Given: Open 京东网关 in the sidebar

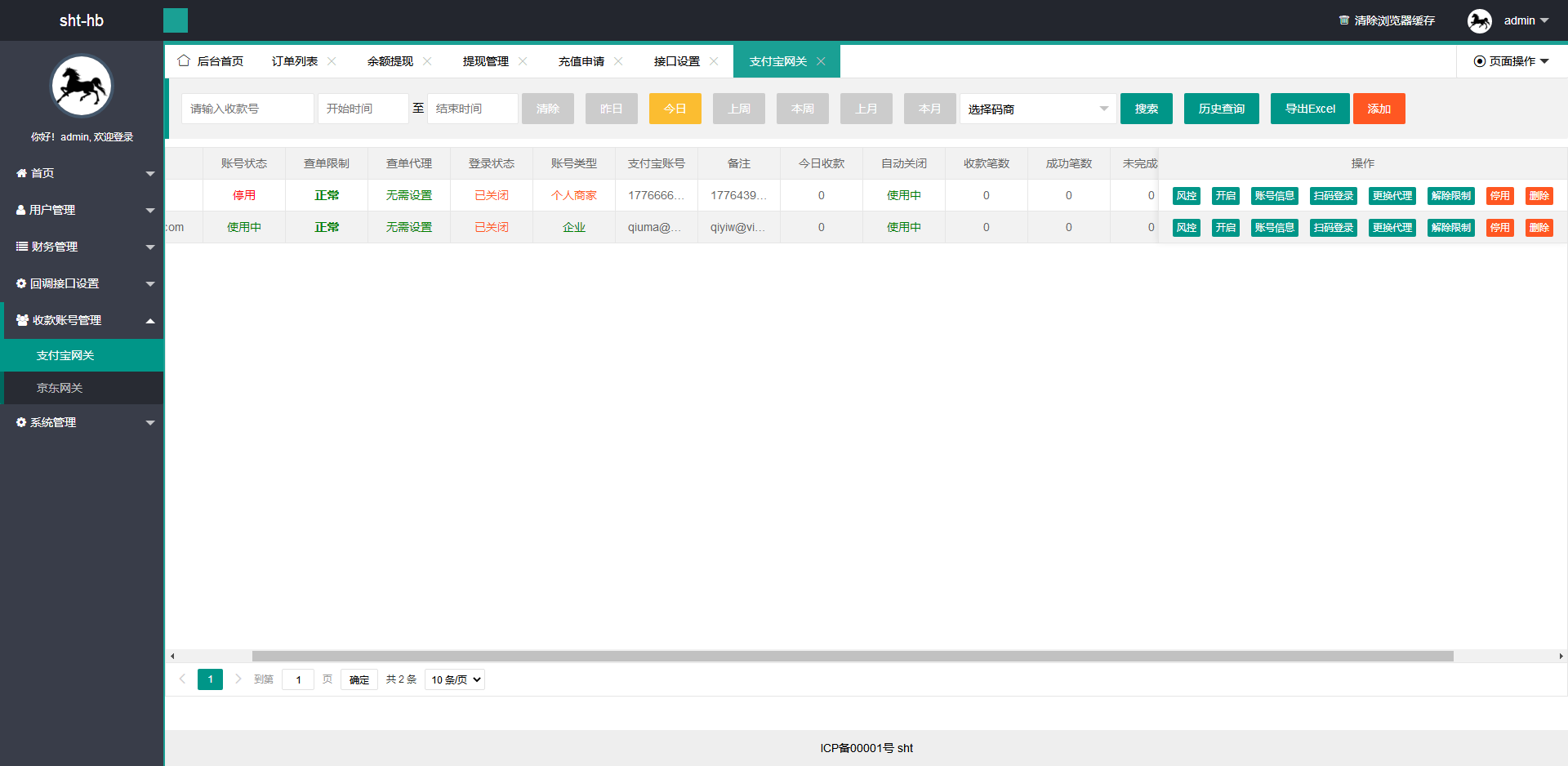Looking at the screenshot, I should pyautogui.click(x=60, y=388).
